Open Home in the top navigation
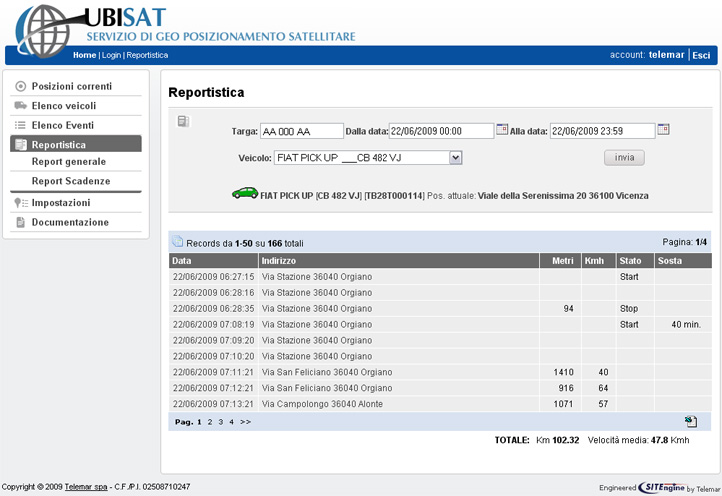 coord(84,55)
